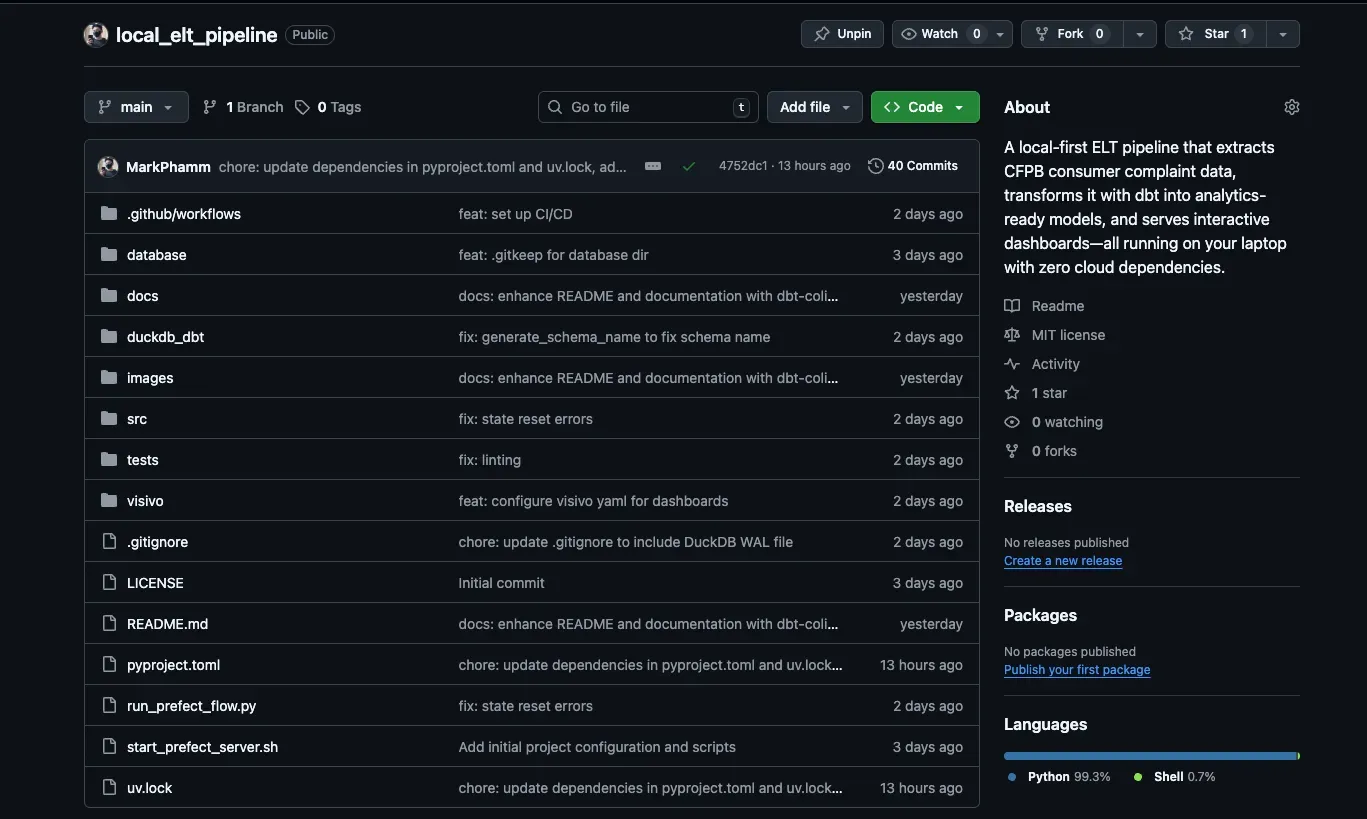The image size is (1367, 819).
Task: Open commit 4752dc1
Action: click(743, 166)
